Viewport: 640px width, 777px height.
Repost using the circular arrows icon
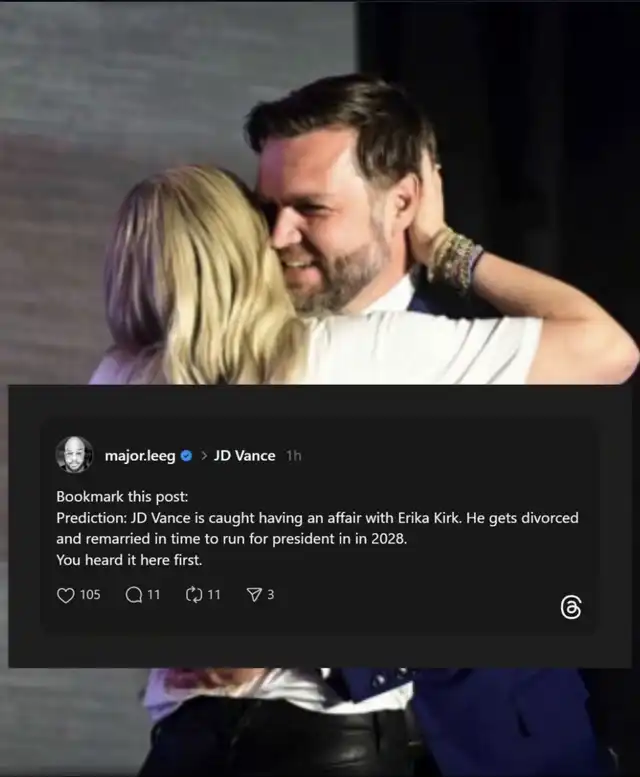pyautogui.click(x=194, y=595)
